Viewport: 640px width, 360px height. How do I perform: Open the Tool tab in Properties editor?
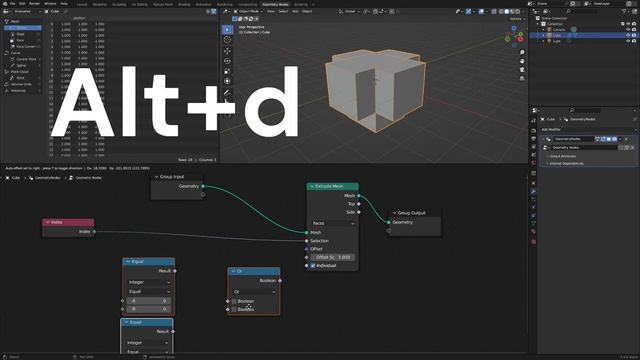click(x=533, y=121)
